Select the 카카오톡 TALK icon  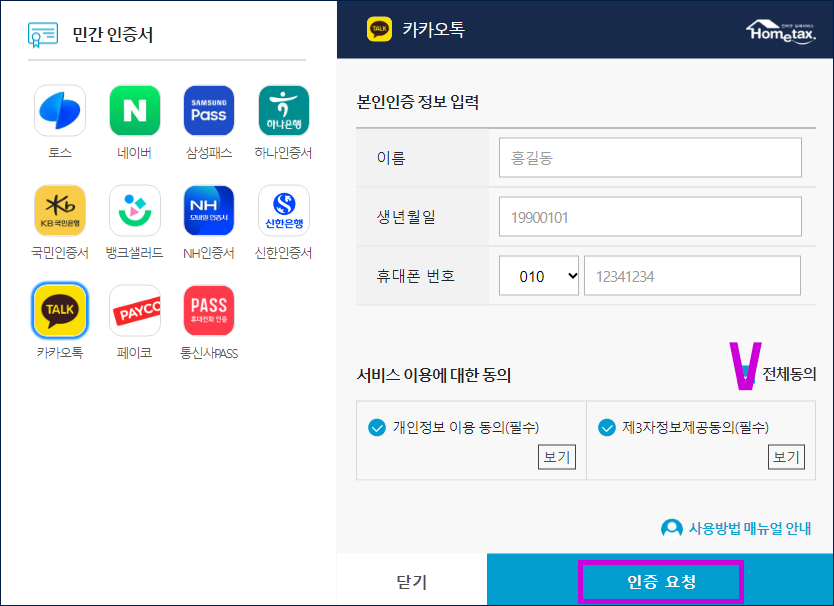coord(59,310)
